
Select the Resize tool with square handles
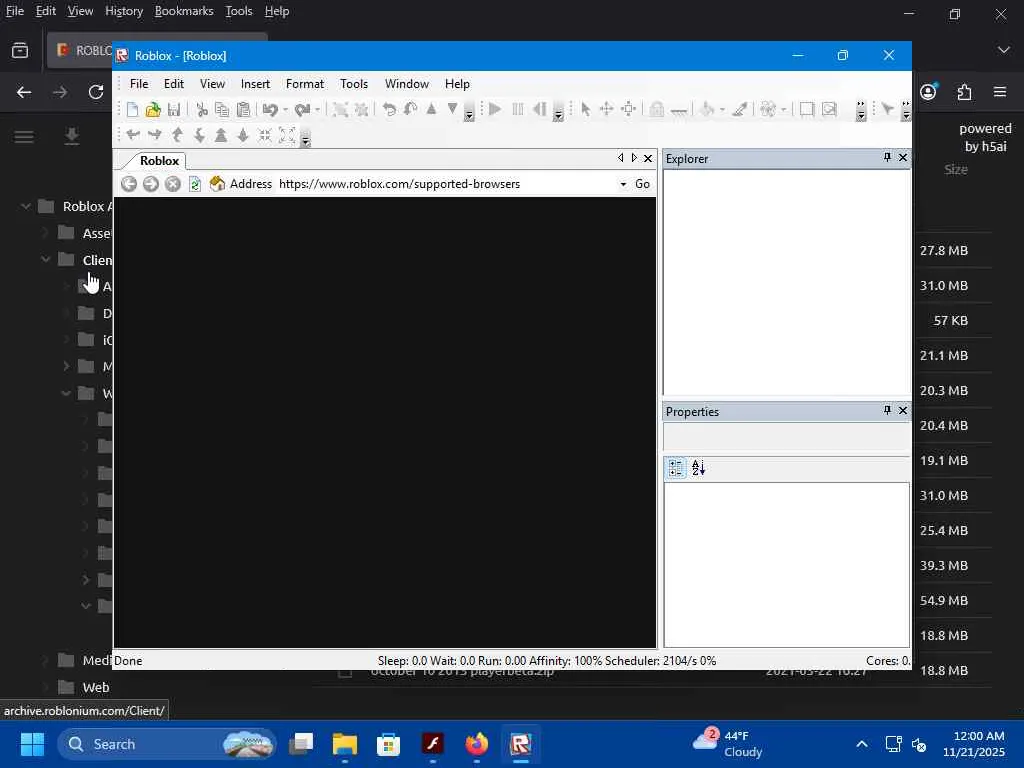pos(629,110)
